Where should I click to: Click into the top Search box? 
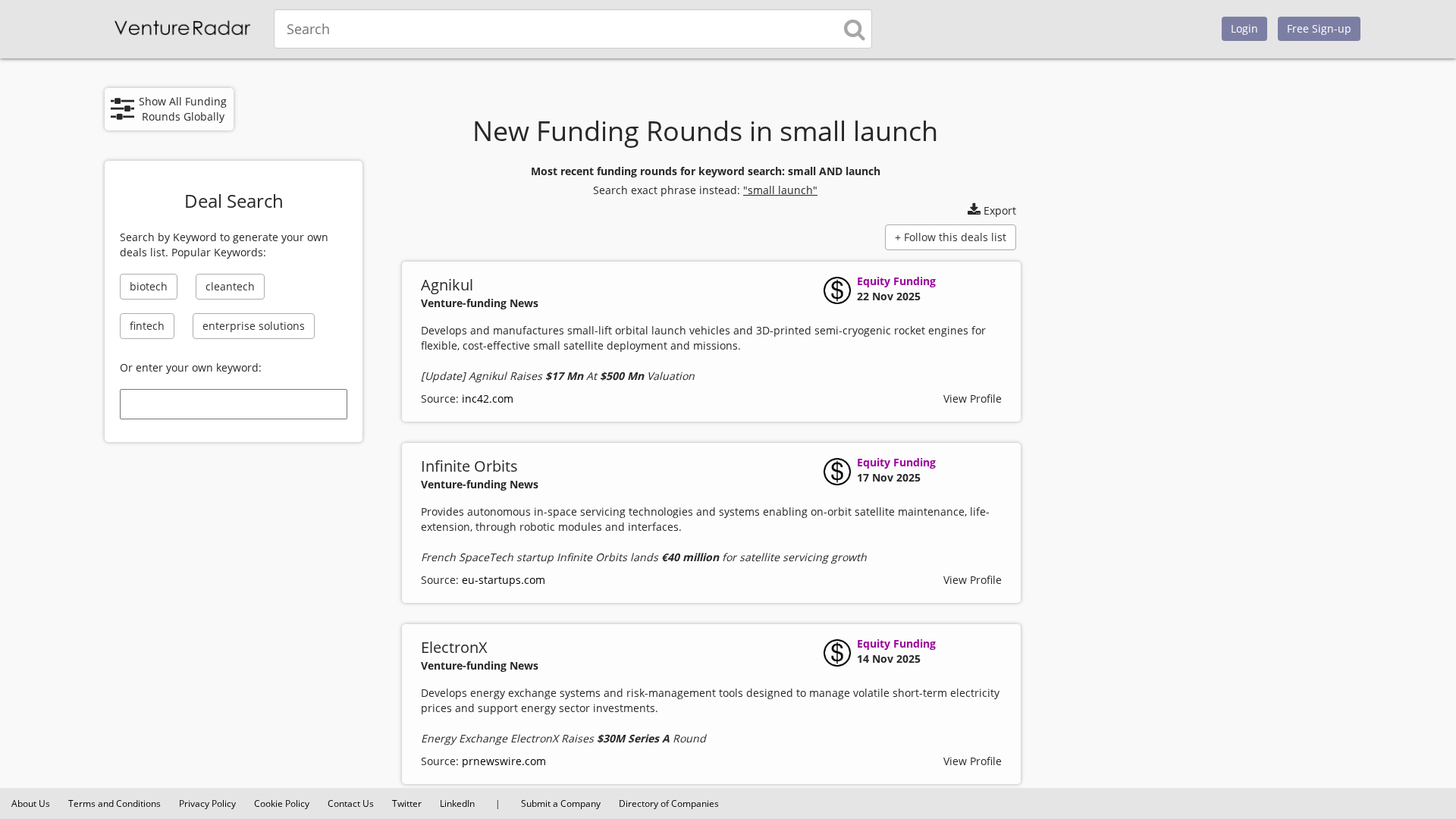tap(557, 29)
